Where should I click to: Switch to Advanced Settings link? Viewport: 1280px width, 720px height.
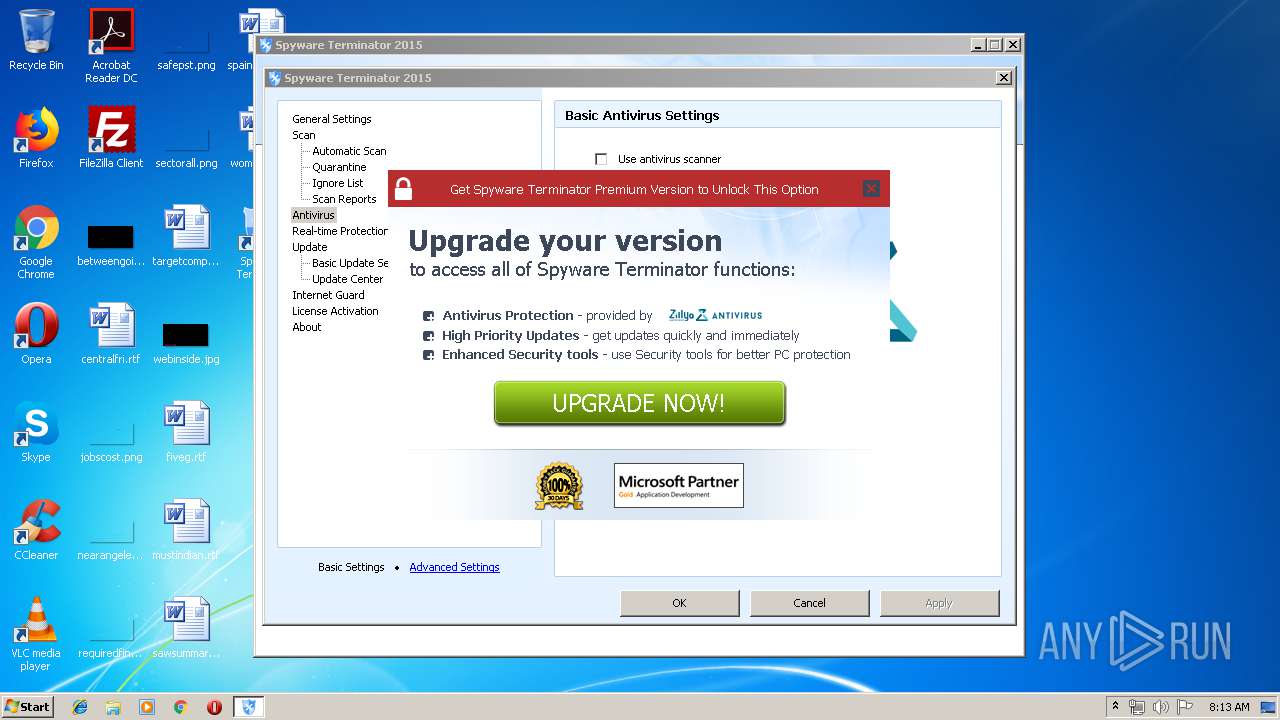click(x=454, y=567)
